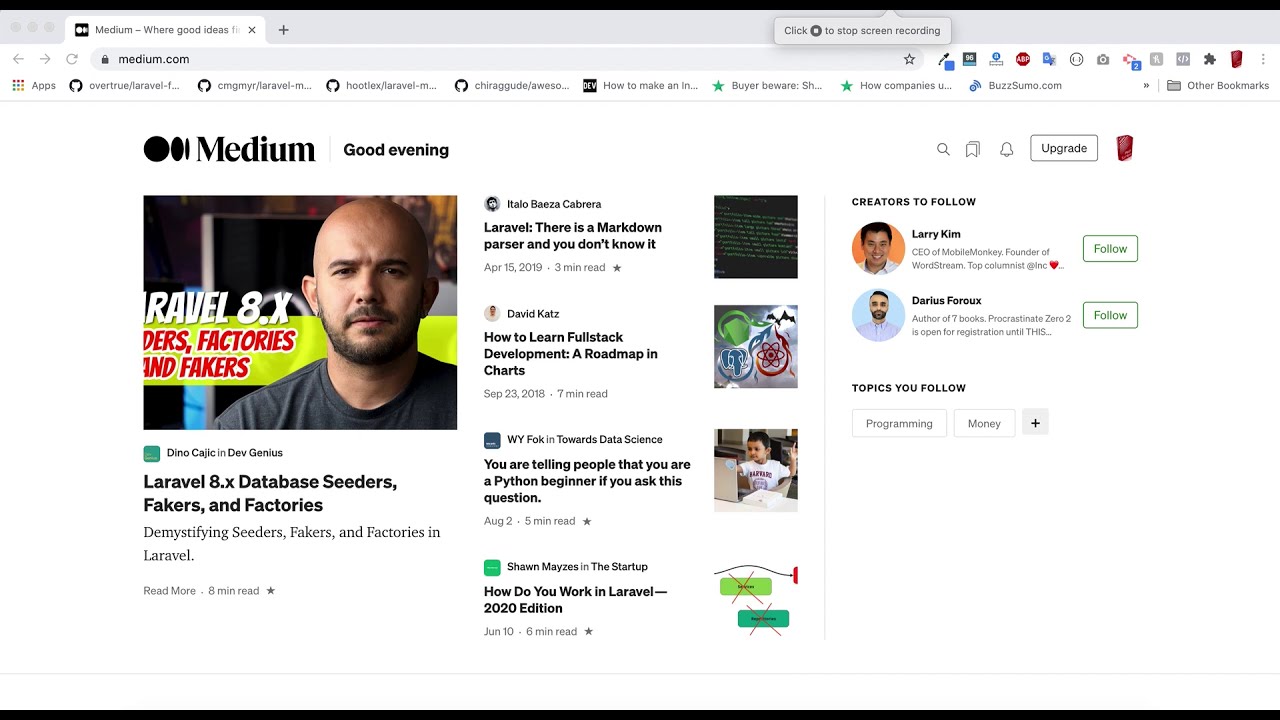Viewport: 1280px width, 720px height.
Task: Open Darius Foroux's profile photo
Action: (878, 315)
